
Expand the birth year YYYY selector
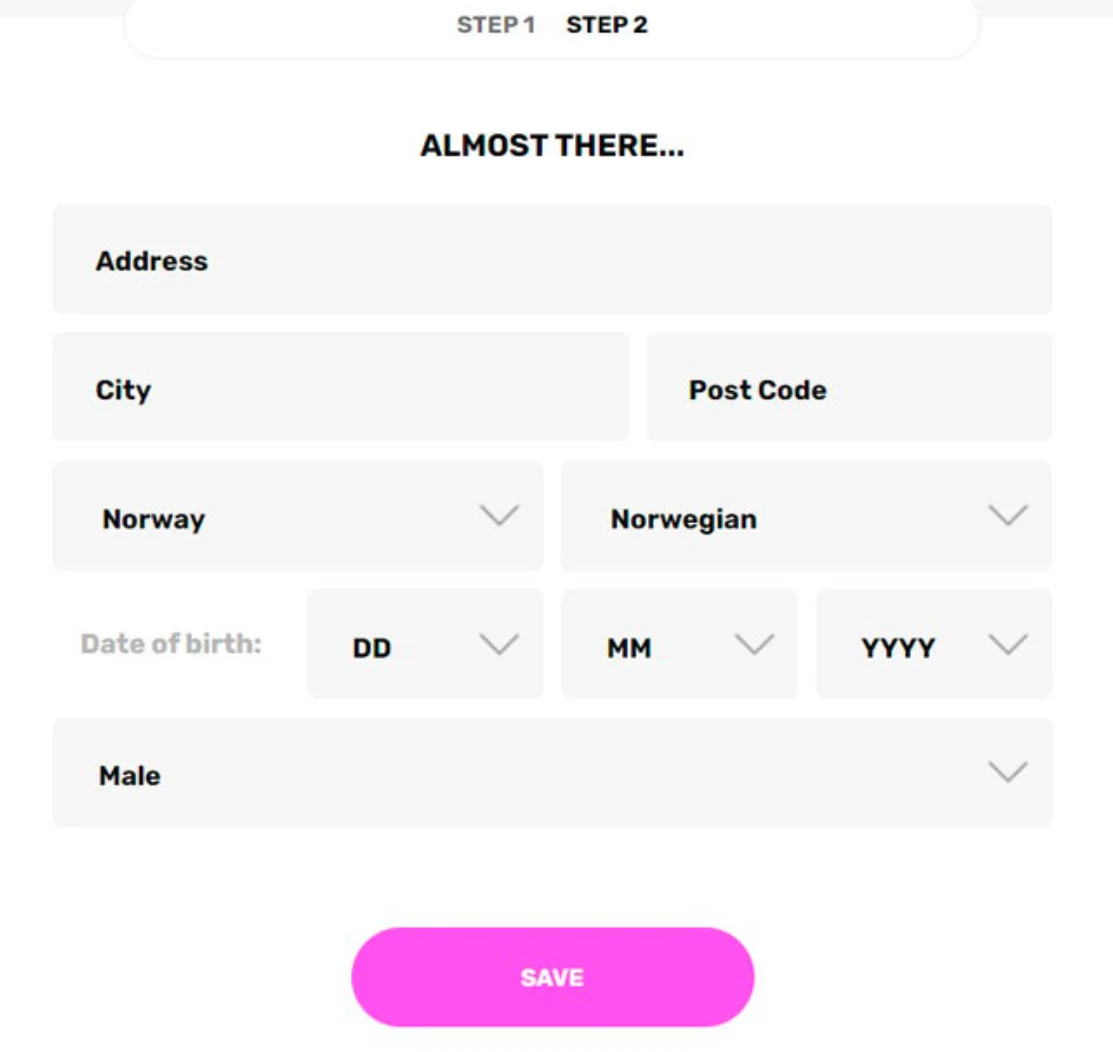pyautogui.click(x=933, y=644)
